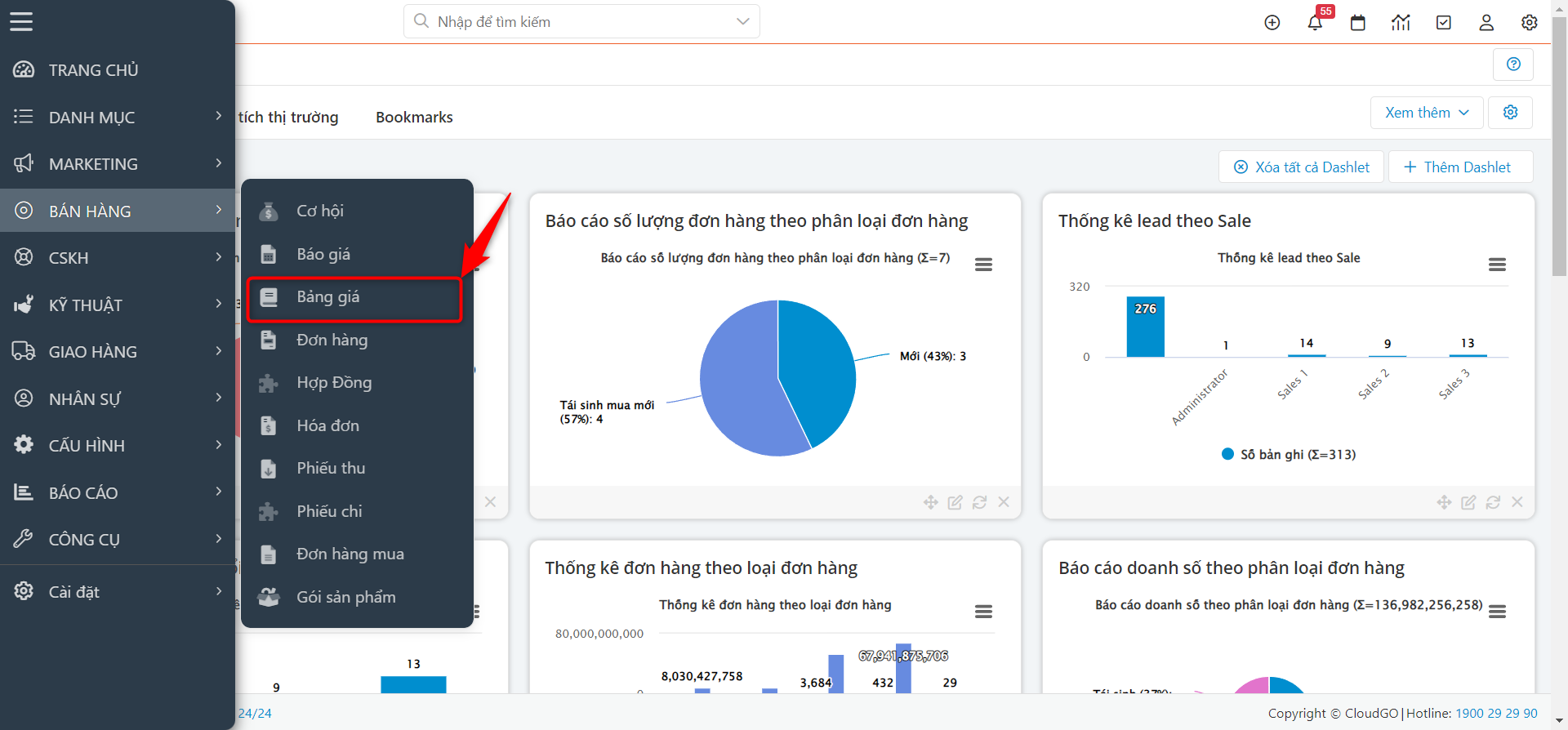Close the order count report dashlet

[1004, 502]
